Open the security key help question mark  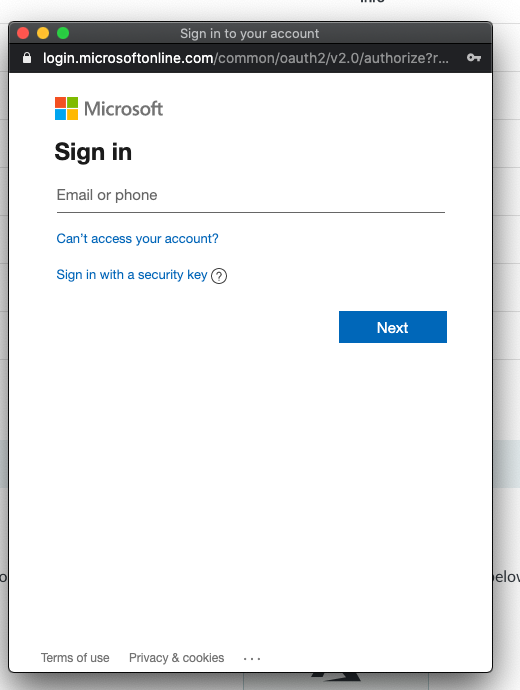coord(219,276)
